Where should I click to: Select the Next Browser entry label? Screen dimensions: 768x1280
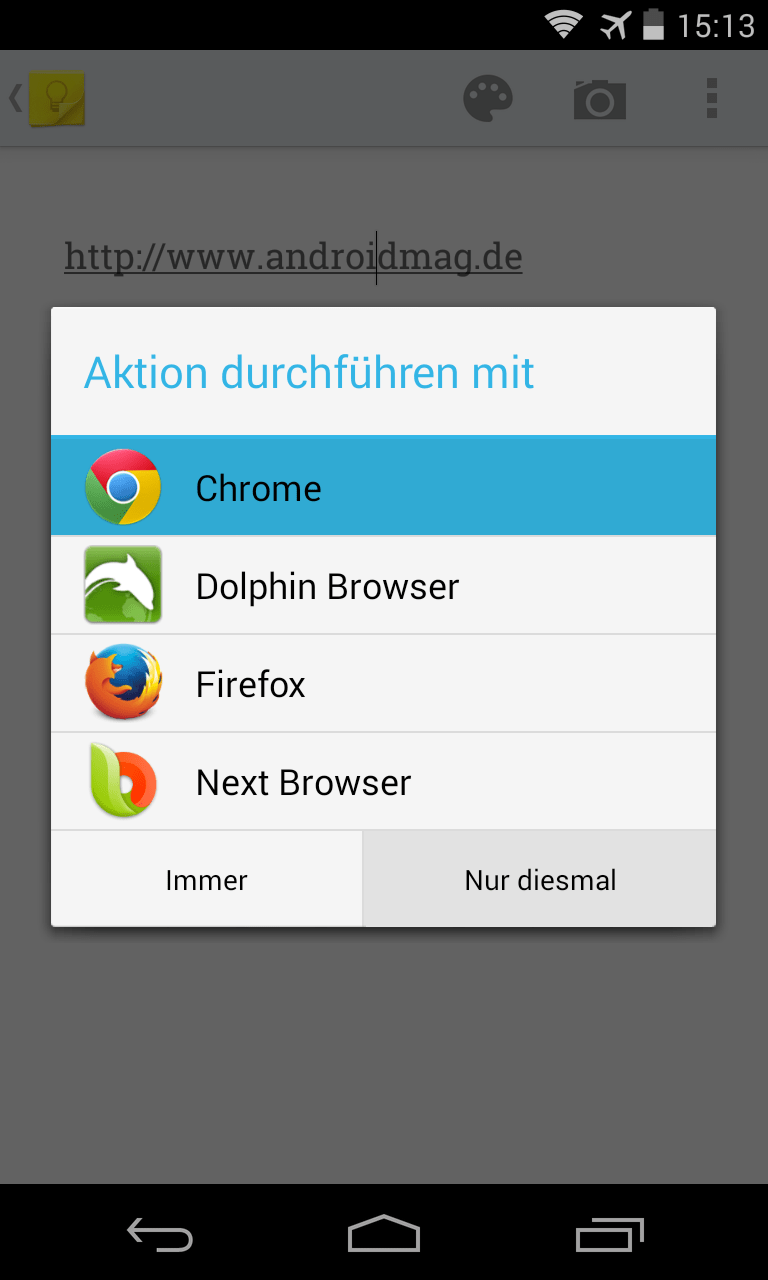click(304, 782)
